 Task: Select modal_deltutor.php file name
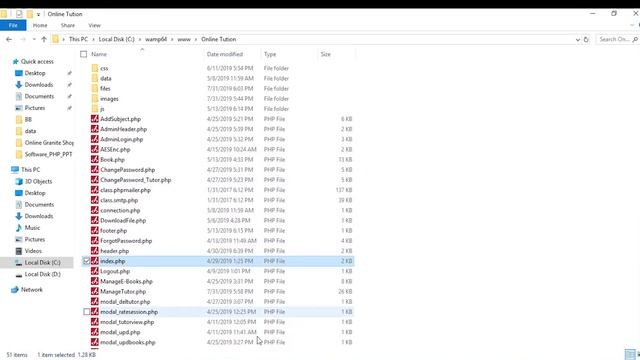tap(125, 302)
